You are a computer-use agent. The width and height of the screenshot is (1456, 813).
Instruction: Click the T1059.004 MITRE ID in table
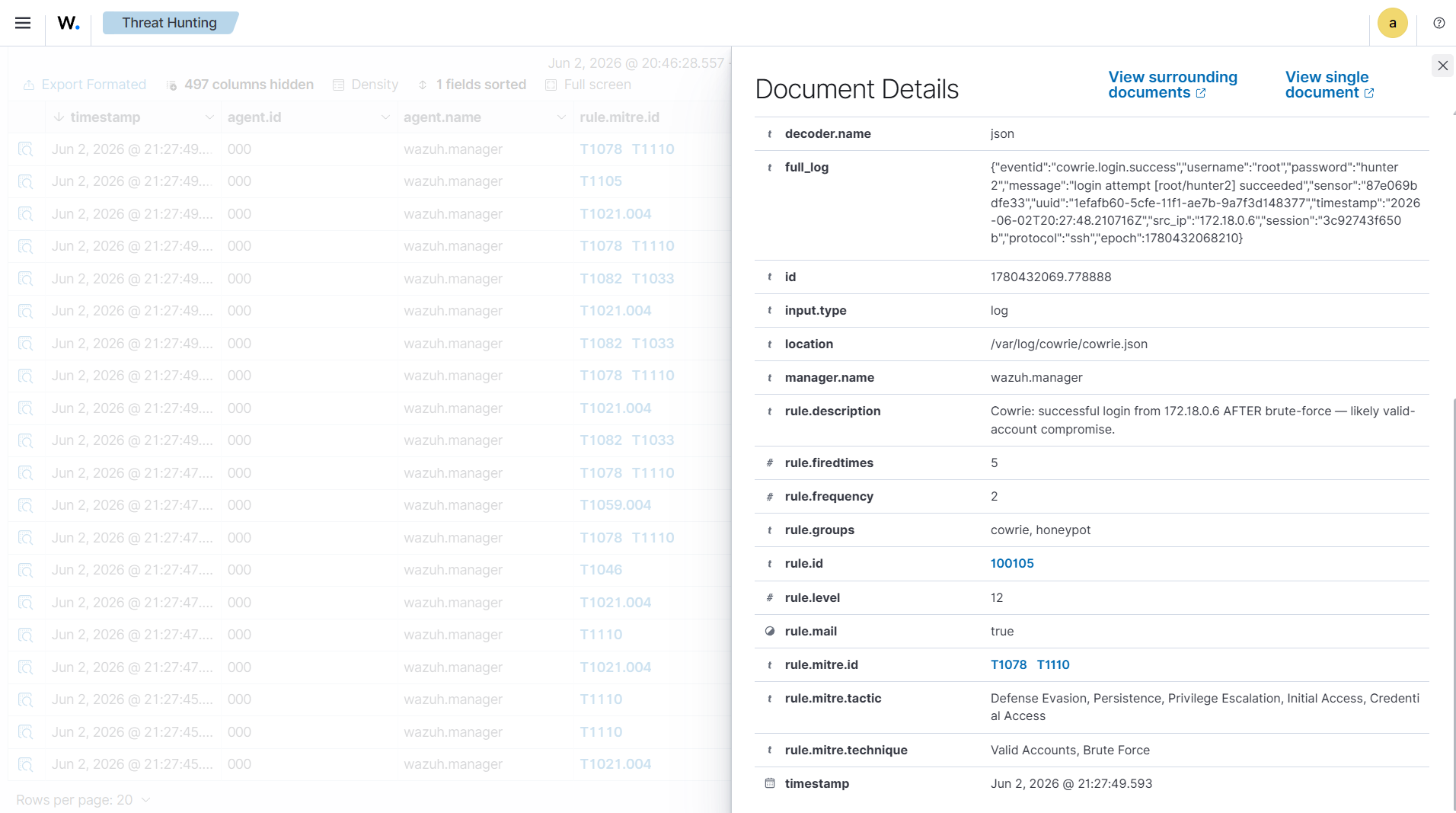pos(615,505)
